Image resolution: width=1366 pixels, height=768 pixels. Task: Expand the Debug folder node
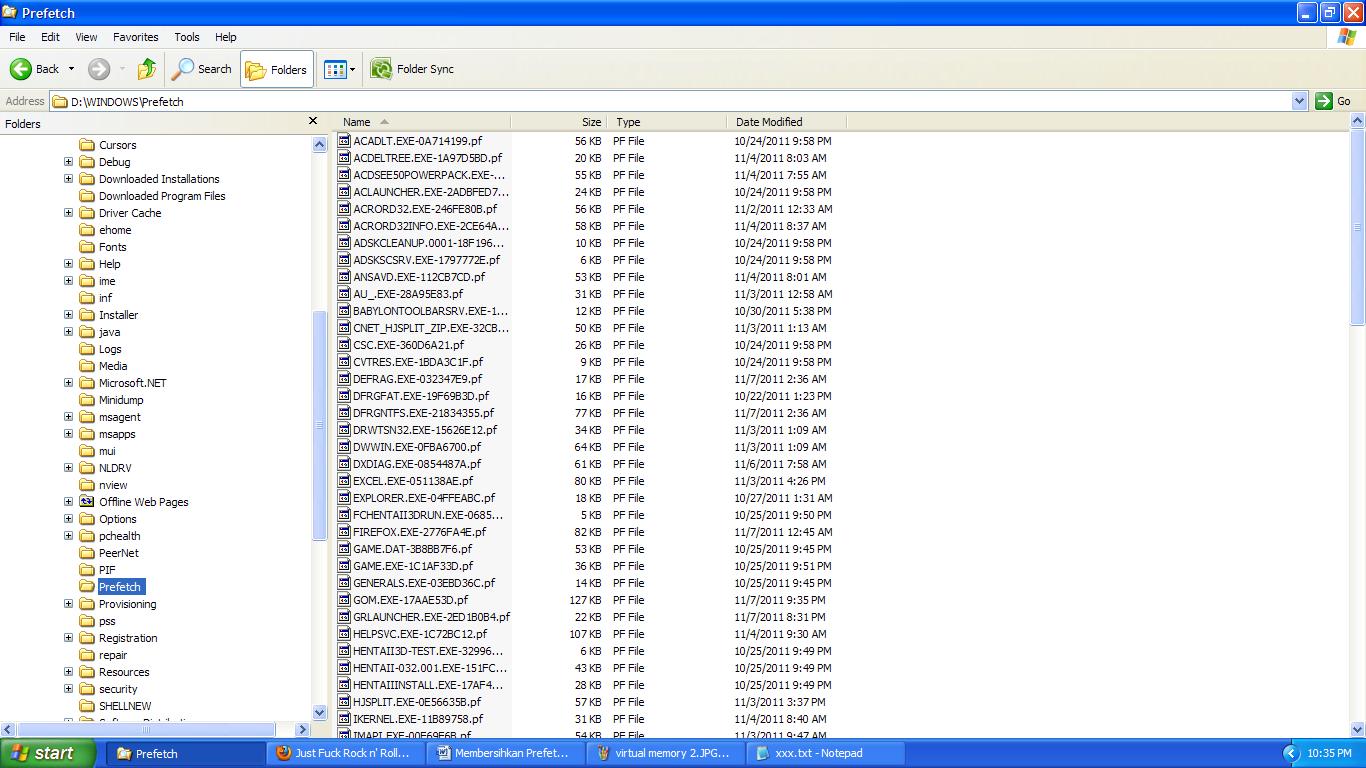point(68,162)
